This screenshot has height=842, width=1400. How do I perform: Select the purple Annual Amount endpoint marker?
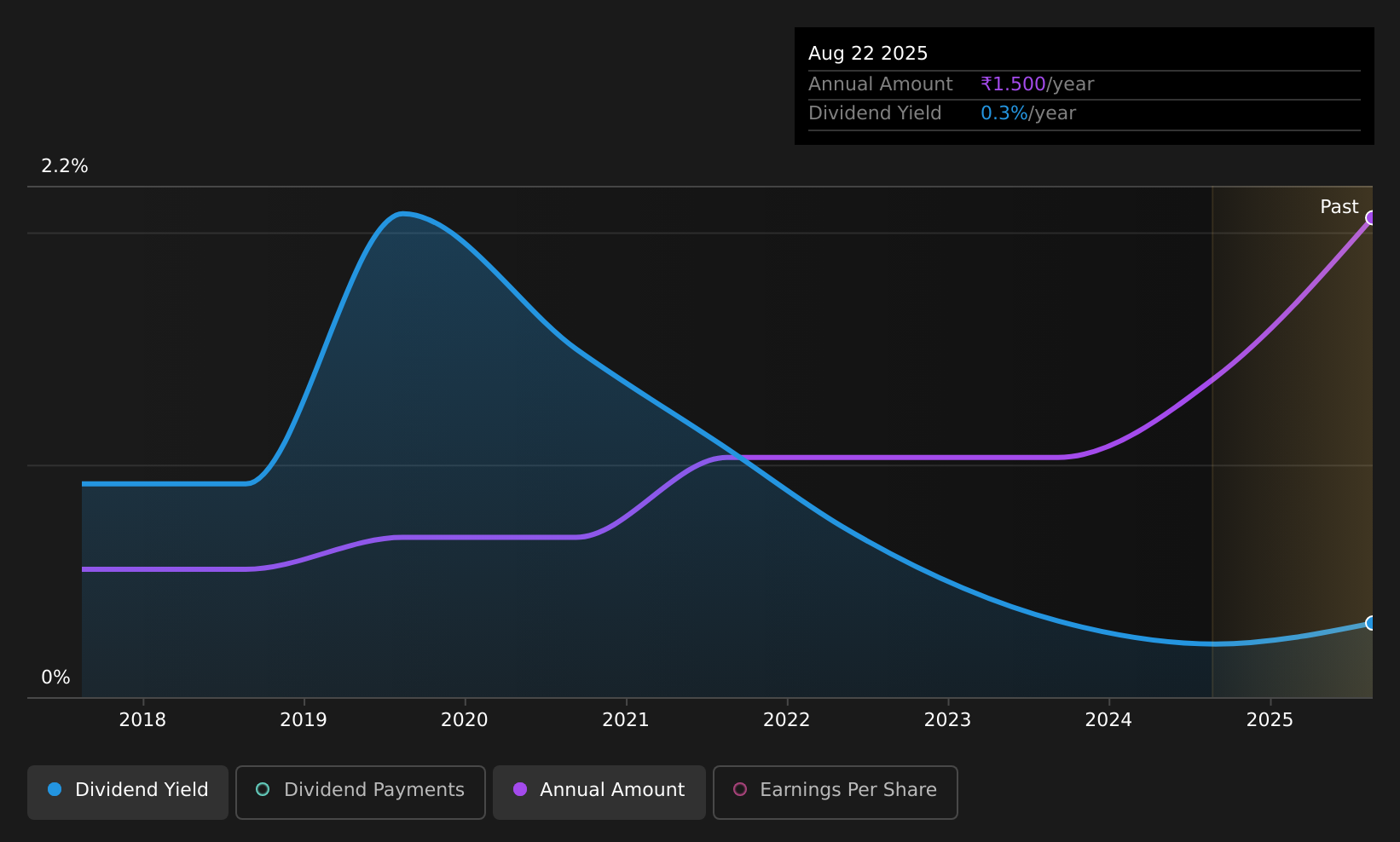1372,218
